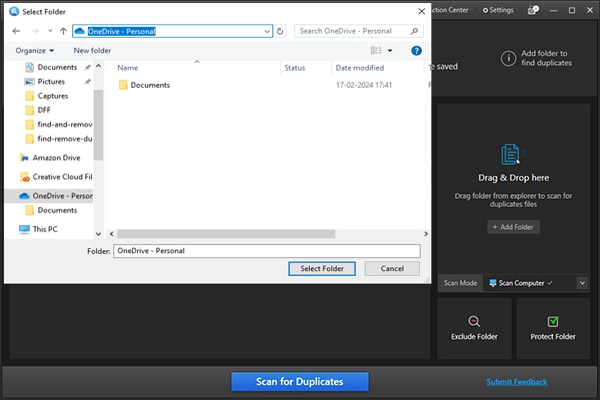Viewport: 600px width, 400px height.
Task: Click the + Add Folder button
Action: tap(513, 227)
